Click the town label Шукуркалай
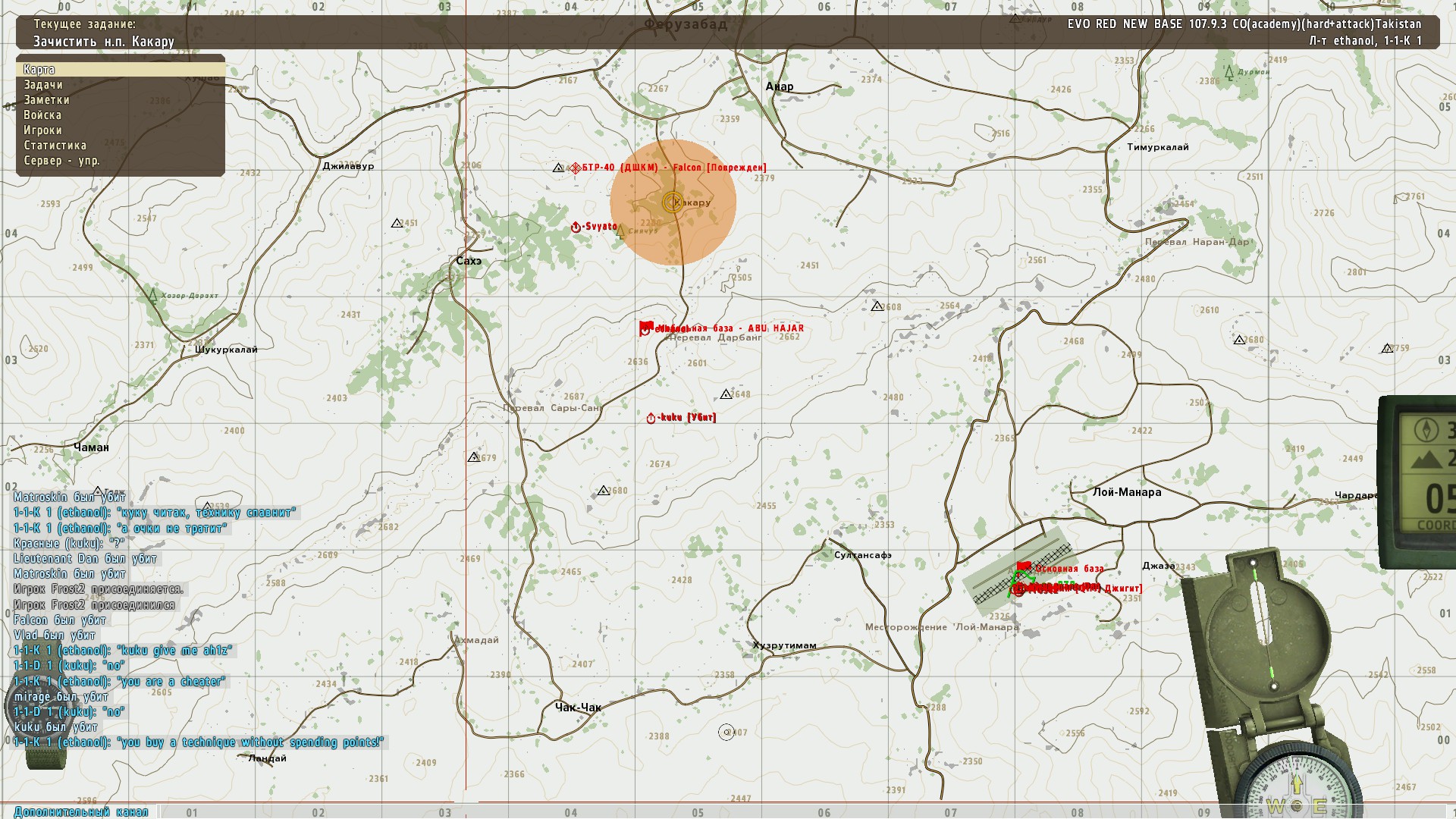This screenshot has width=1456, height=819. click(x=226, y=350)
